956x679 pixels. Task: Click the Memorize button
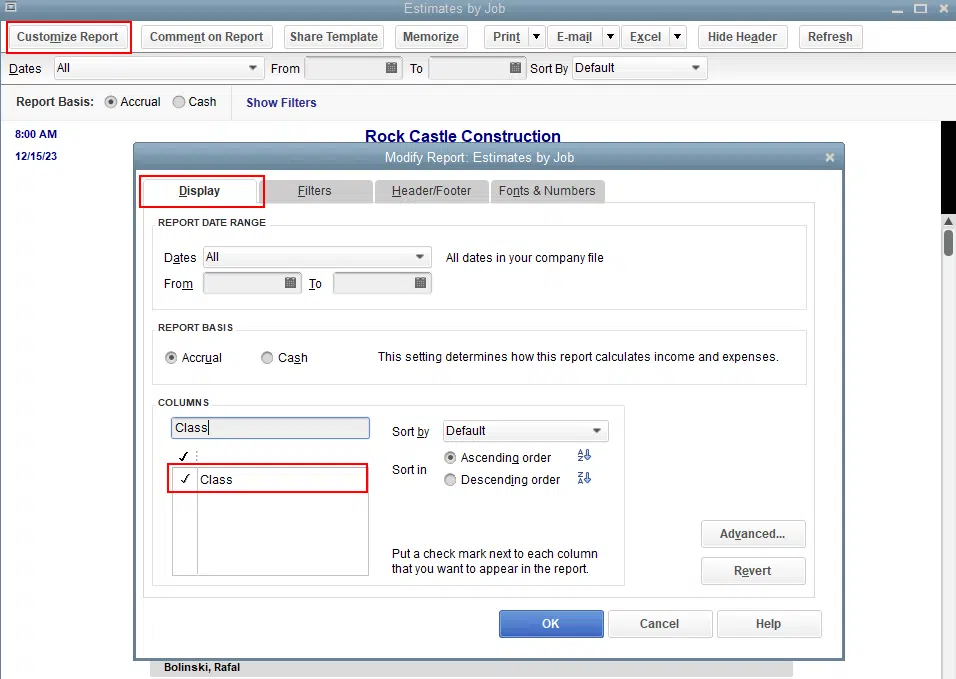pyautogui.click(x=431, y=37)
